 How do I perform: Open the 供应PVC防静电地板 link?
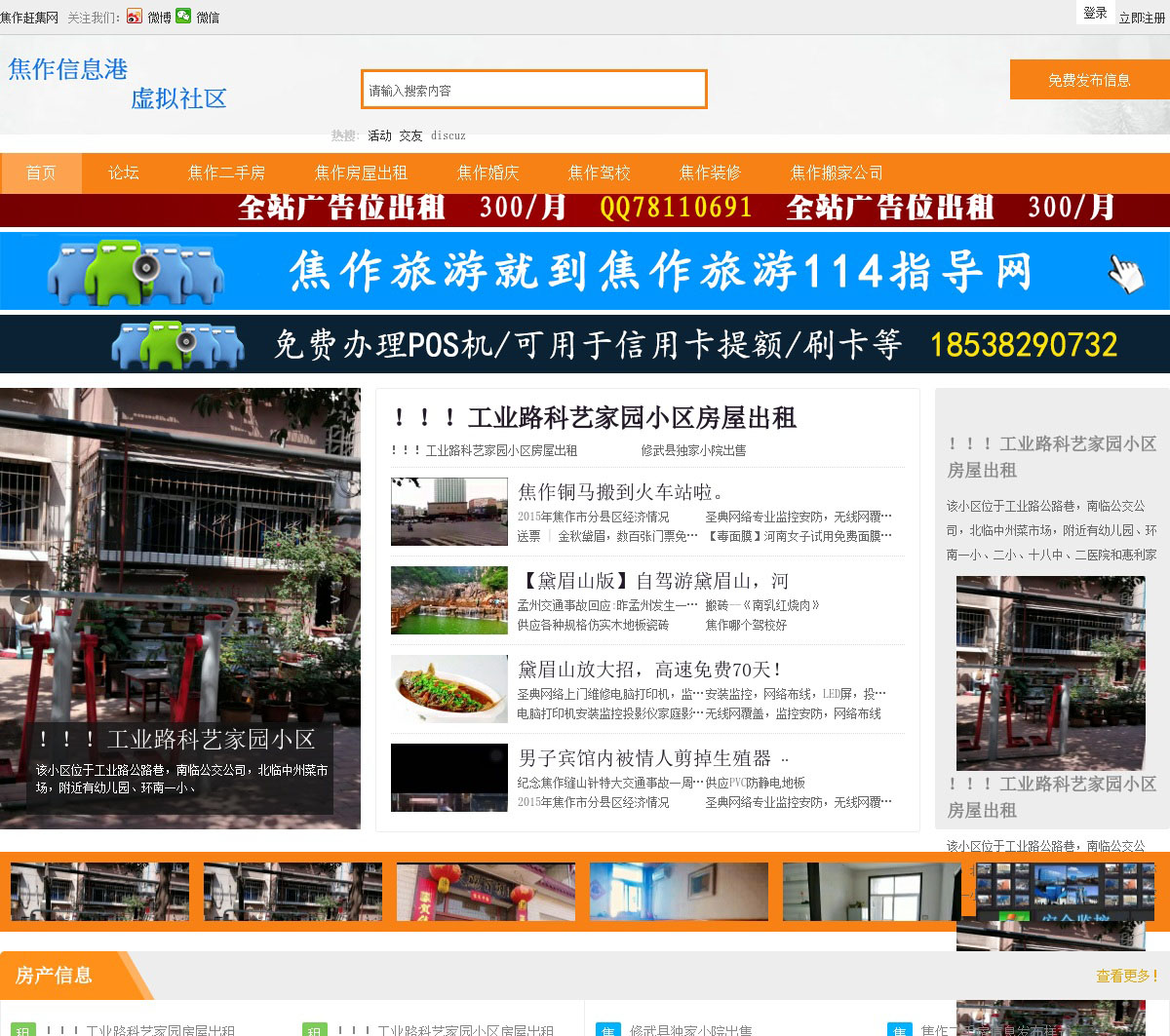pyautogui.click(x=756, y=783)
